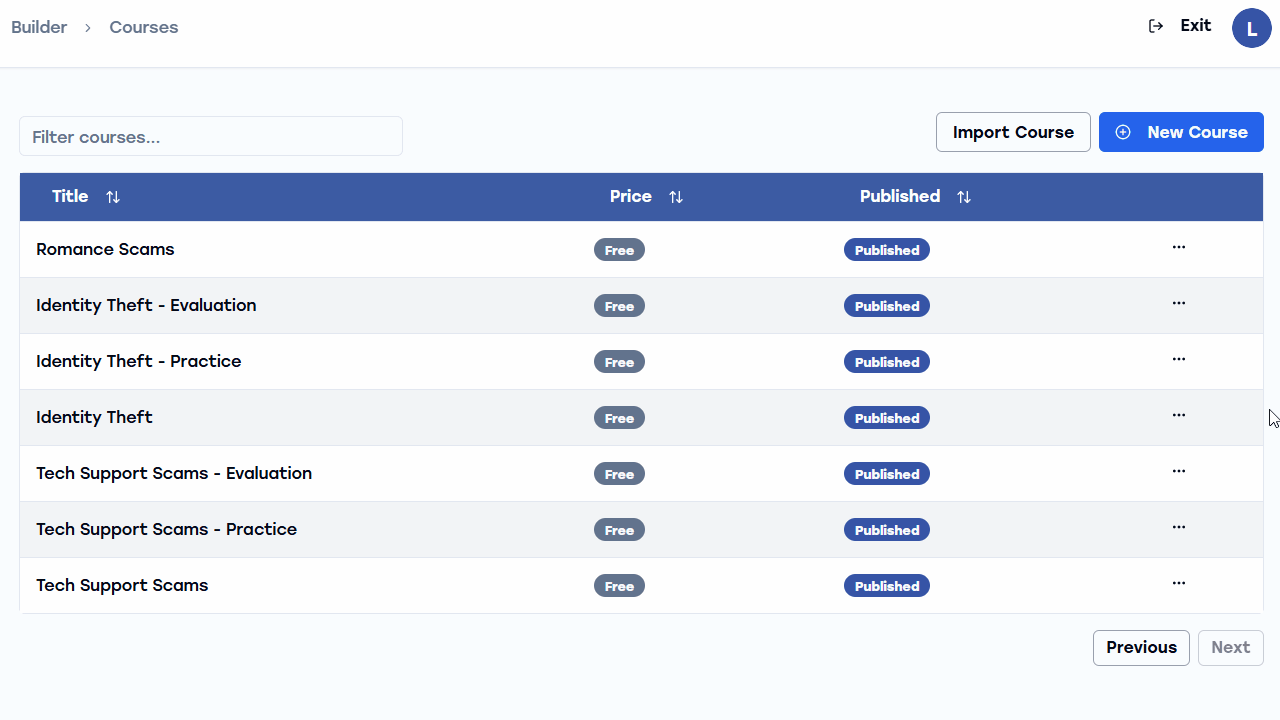Click the Import Course button

coord(1013,132)
